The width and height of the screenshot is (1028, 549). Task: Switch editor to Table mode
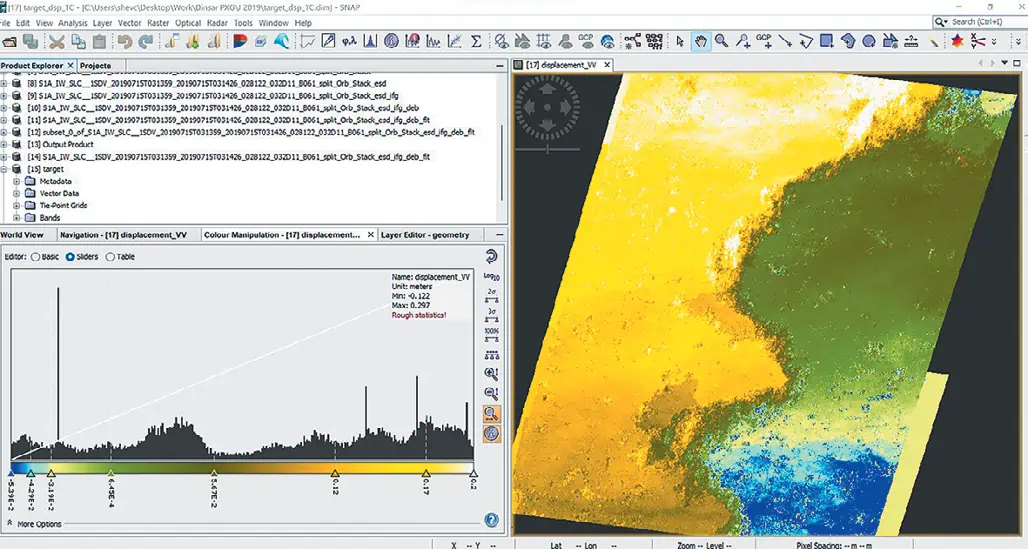(x=110, y=257)
